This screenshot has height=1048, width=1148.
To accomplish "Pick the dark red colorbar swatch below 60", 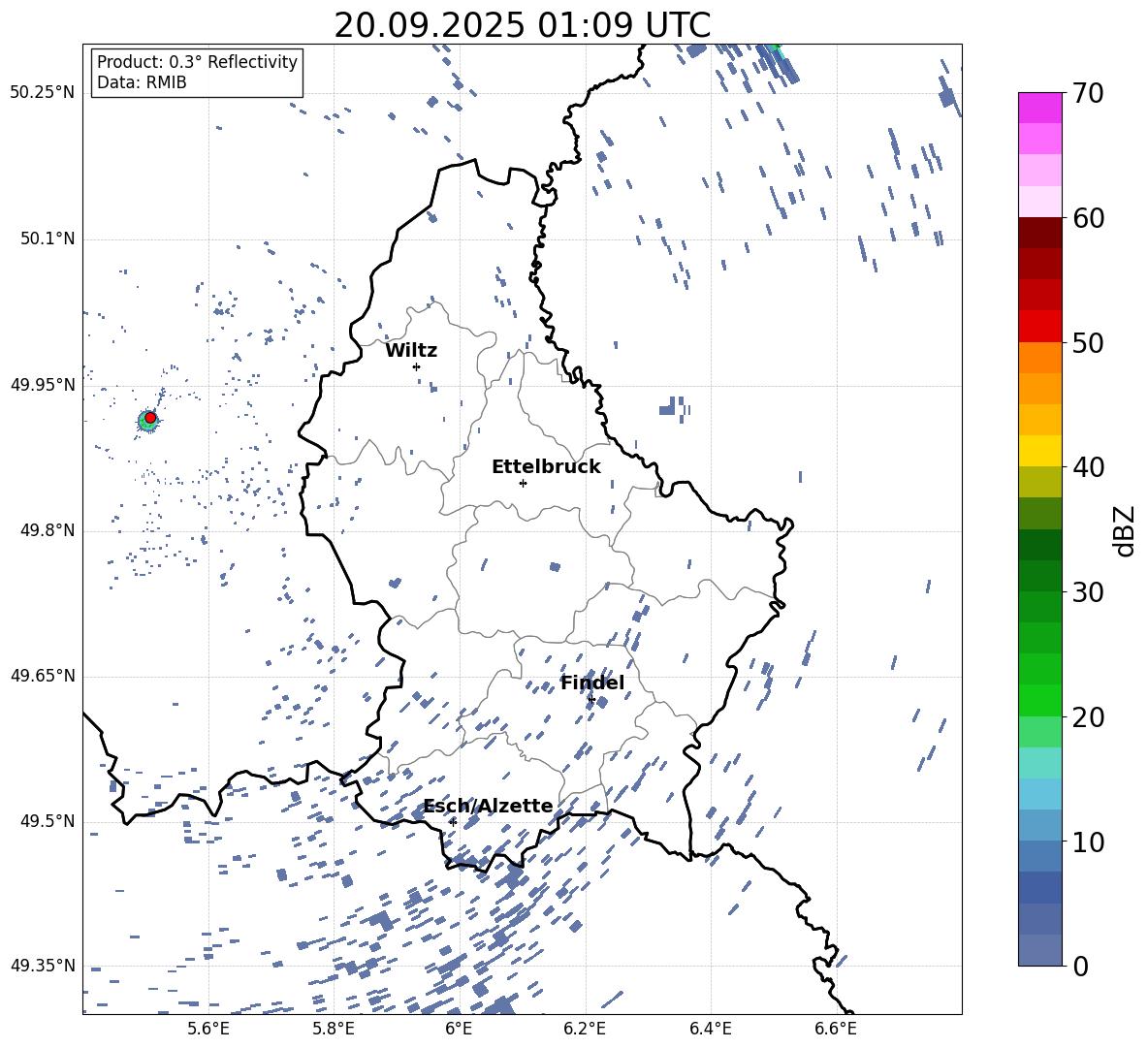I will [x=1040, y=233].
